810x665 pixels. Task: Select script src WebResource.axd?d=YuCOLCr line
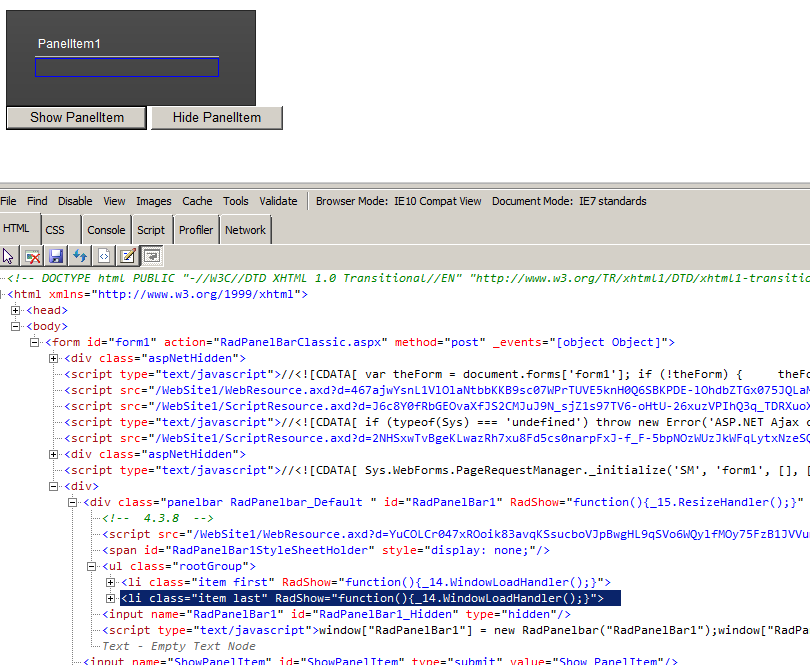456,535
